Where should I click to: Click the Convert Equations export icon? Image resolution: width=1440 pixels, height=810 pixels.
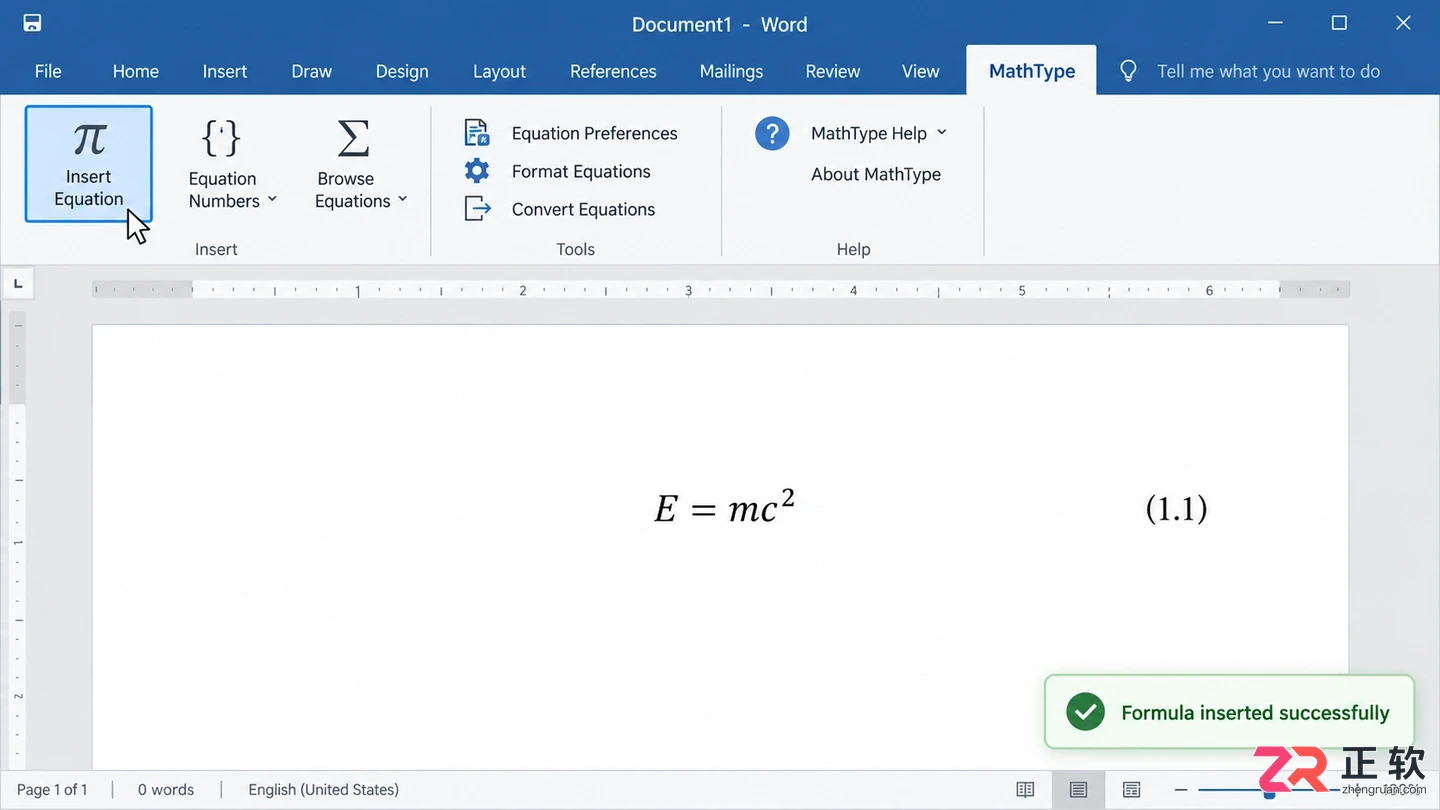(477, 209)
